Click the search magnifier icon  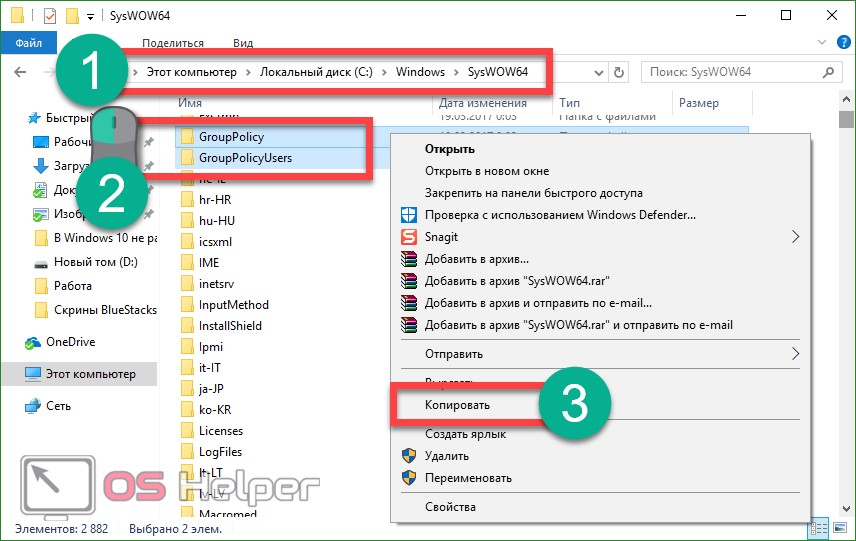828,72
